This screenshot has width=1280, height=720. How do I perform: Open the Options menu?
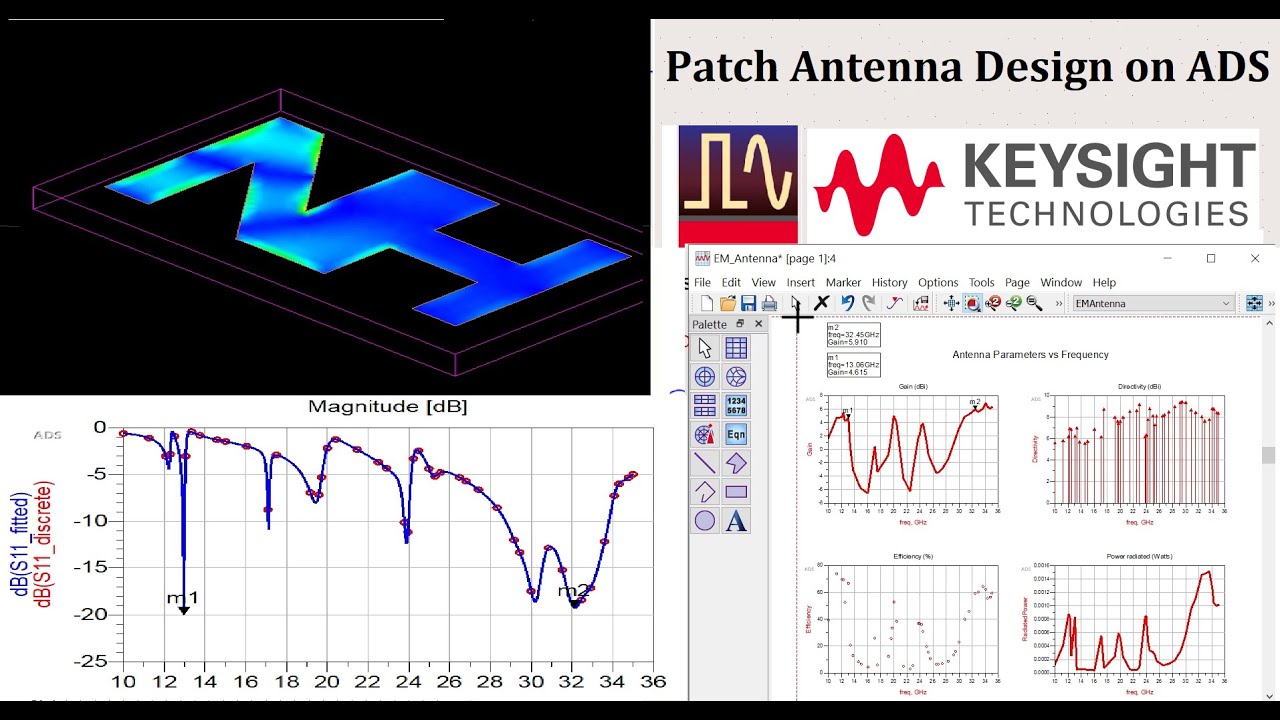[x=938, y=282]
